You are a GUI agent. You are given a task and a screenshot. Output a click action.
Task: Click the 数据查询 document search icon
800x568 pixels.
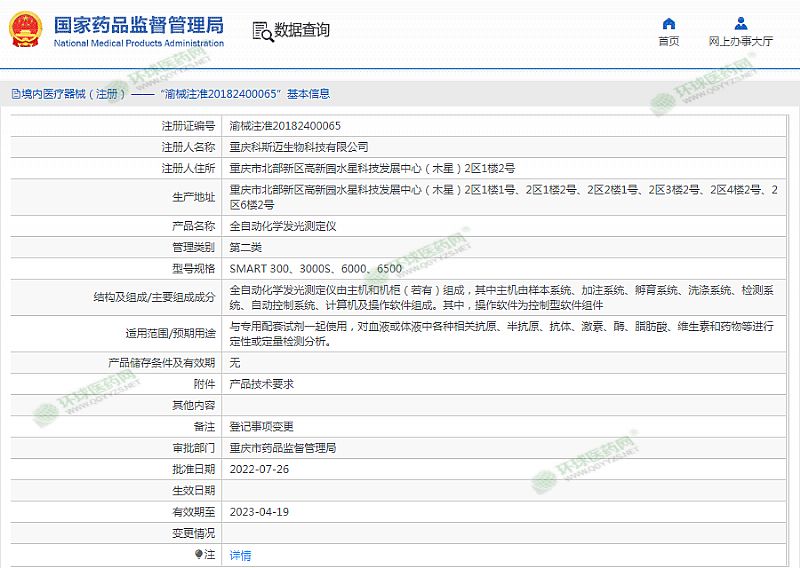point(261,30)
